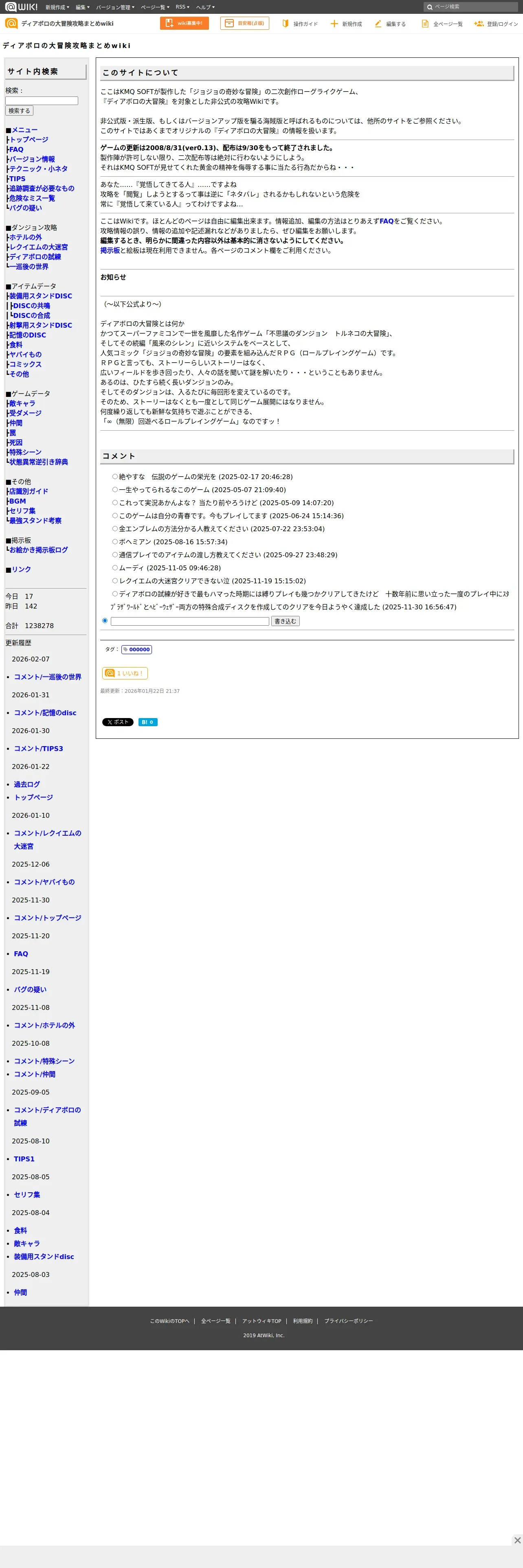The image size is (523, 1568).
Task: Click プライバシーポリシー in footer
Action: [348, 1321]
